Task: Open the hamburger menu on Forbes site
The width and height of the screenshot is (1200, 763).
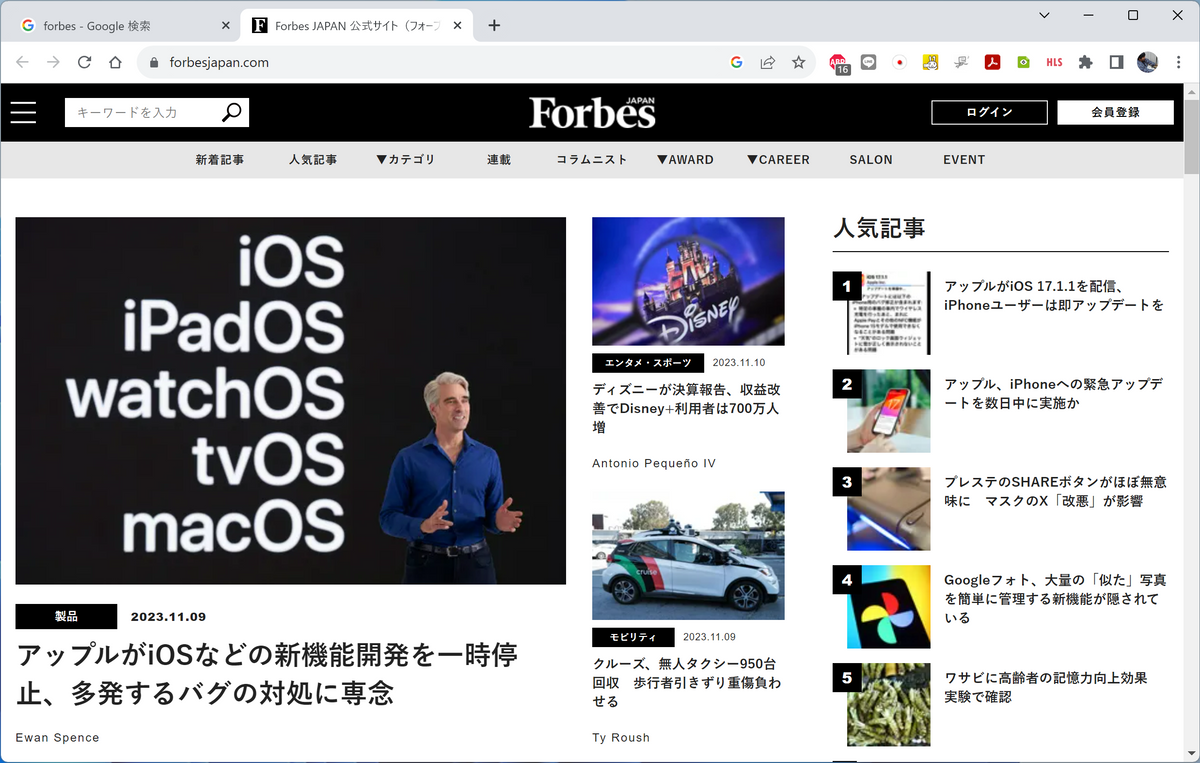Action: 23,112
